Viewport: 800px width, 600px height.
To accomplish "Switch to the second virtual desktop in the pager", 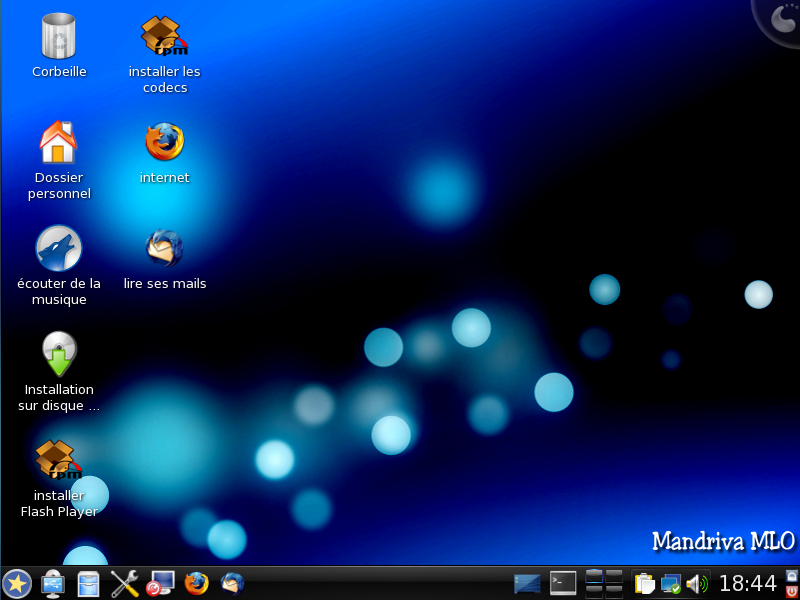I will (x=614, y=575).
